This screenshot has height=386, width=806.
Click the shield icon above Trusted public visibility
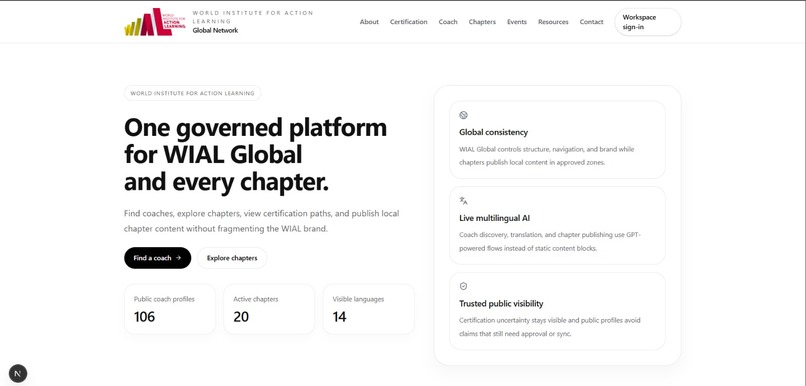463,286
